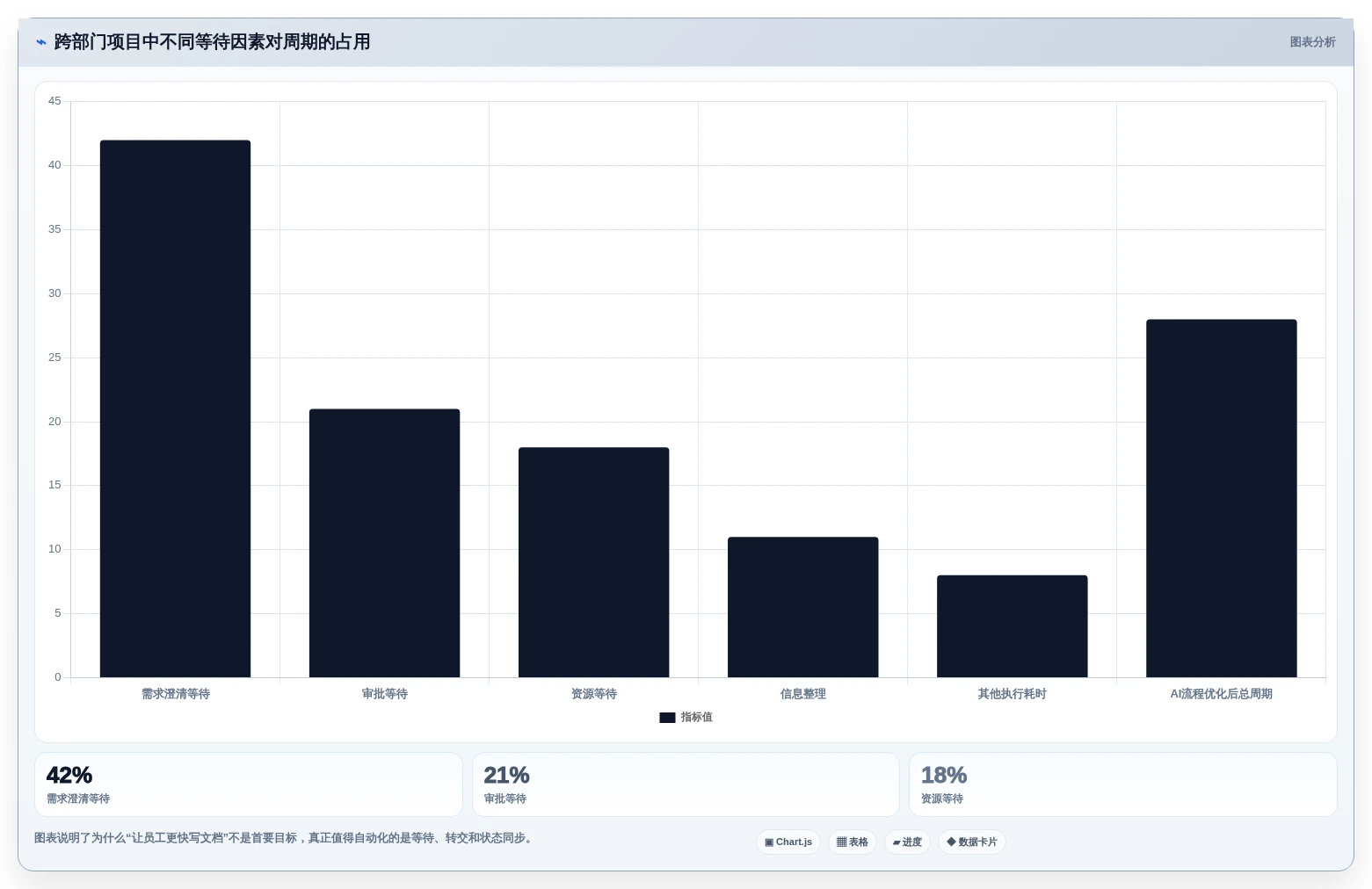
Task: Click the y-axis value 20
Action: coord(54,422)
